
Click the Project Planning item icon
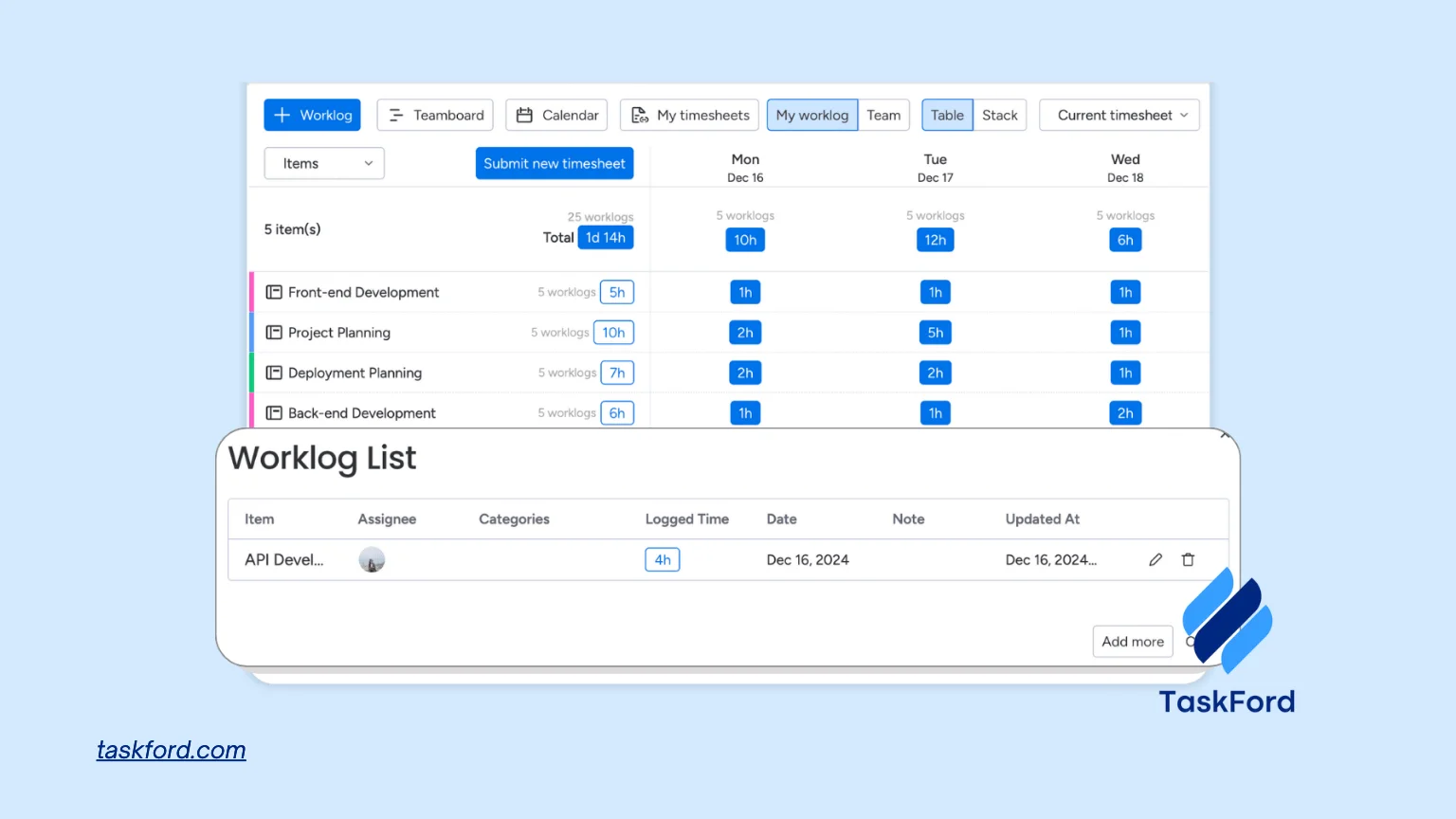pyautogui.click(x=274, y=333)
